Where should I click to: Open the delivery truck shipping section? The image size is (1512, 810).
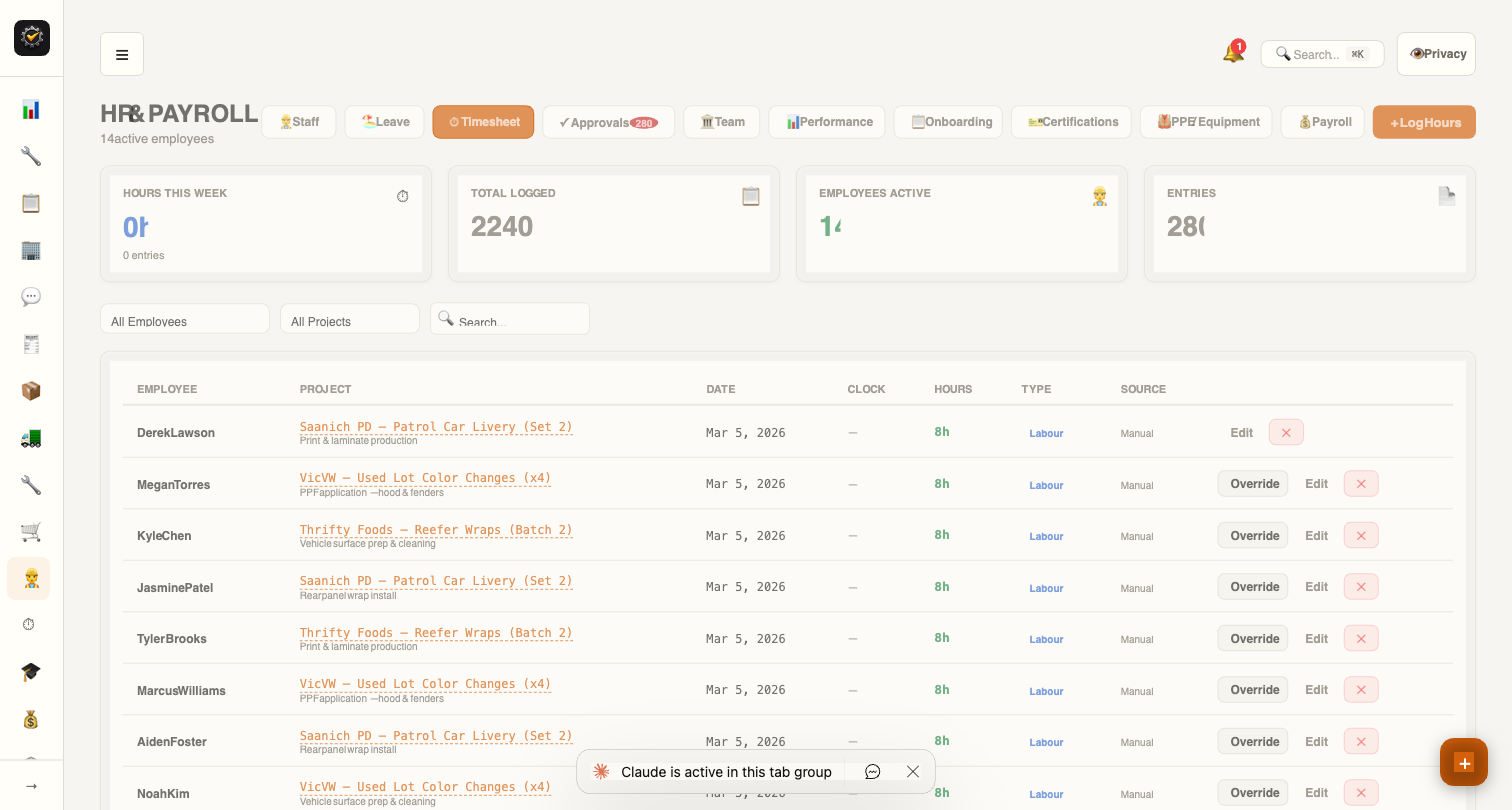30,437
